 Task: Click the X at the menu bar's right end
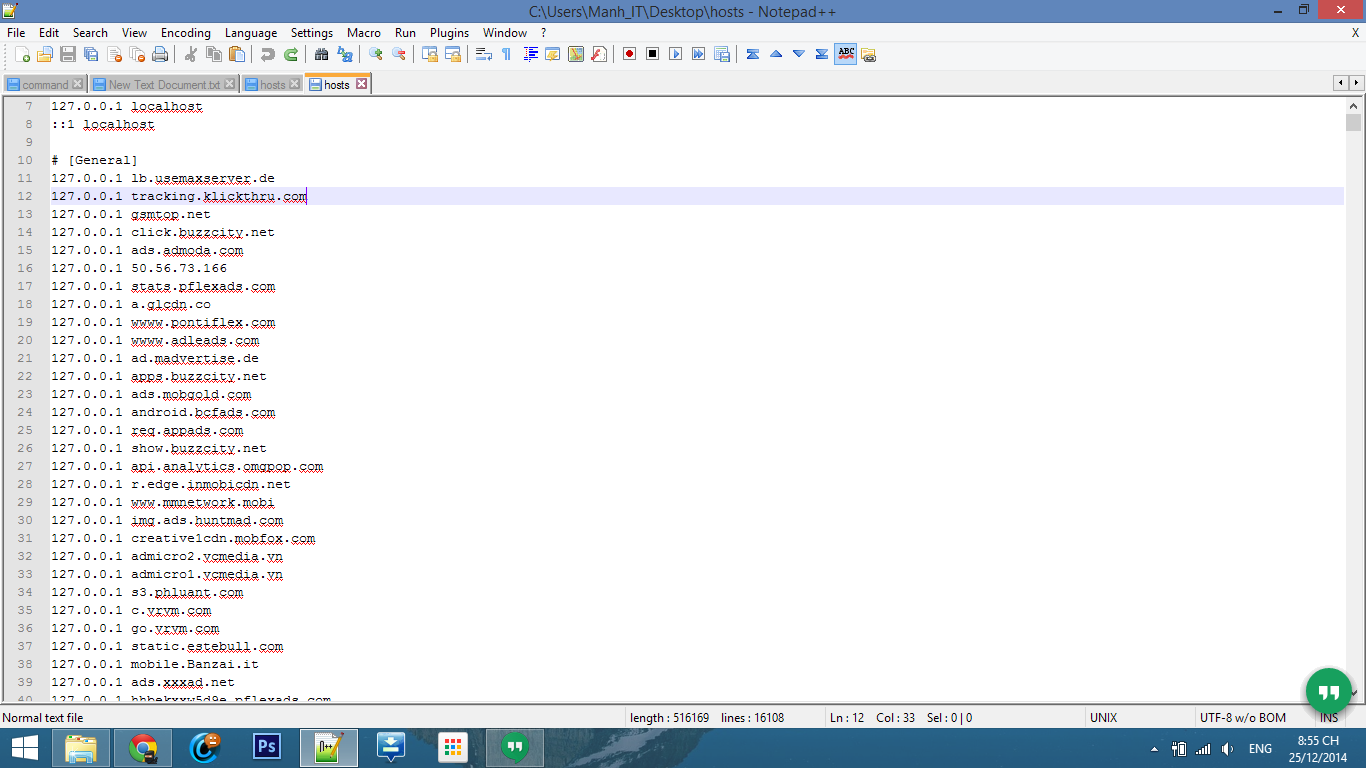[x=1355, y=33]
